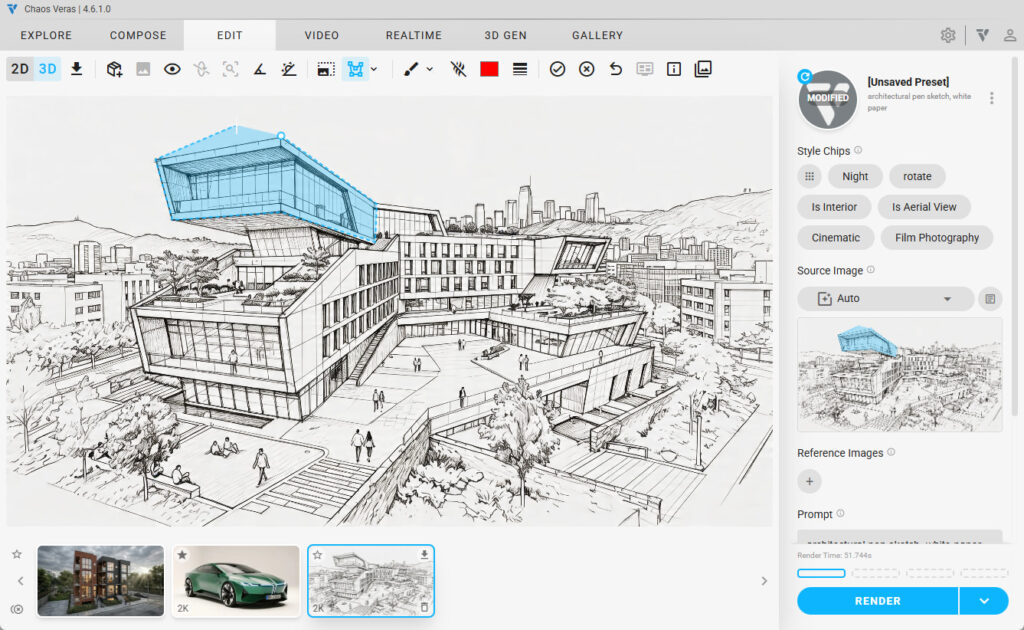Switch to 3D edit mode

coord(47,69)
